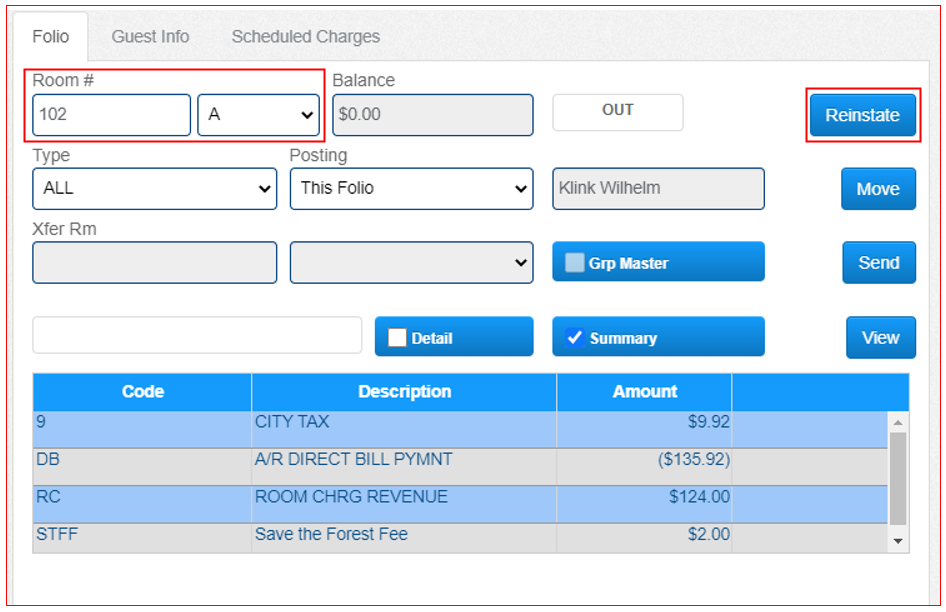Screen dimensions: 946x612
Task: Click the Send button
Action: point(878,263)
